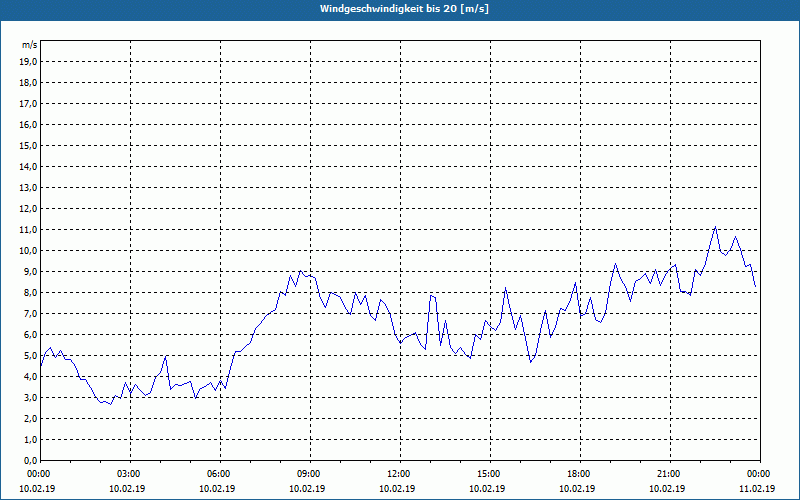Click the "m/s" unit label
800x500 pixels.
30,45
